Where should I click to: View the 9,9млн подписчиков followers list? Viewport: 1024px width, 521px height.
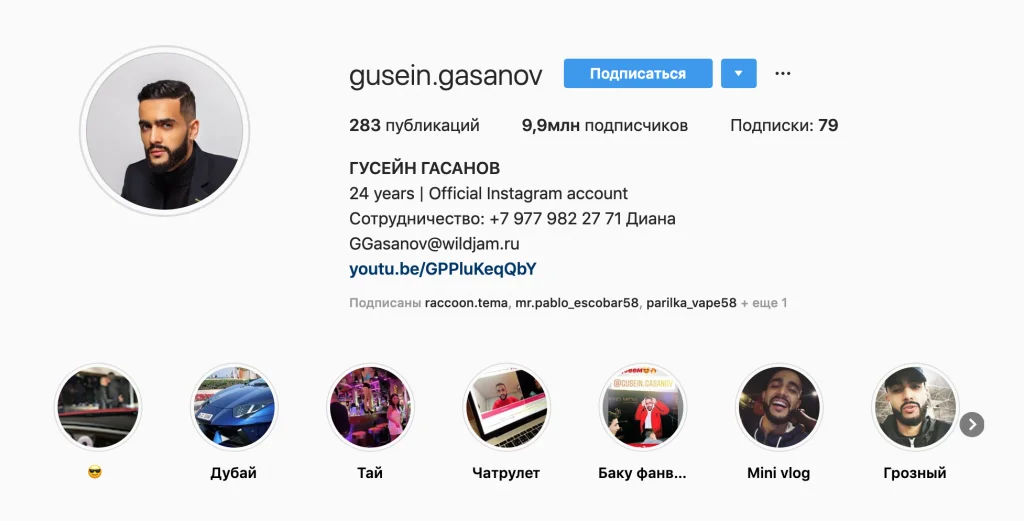[x=605, y=125]
